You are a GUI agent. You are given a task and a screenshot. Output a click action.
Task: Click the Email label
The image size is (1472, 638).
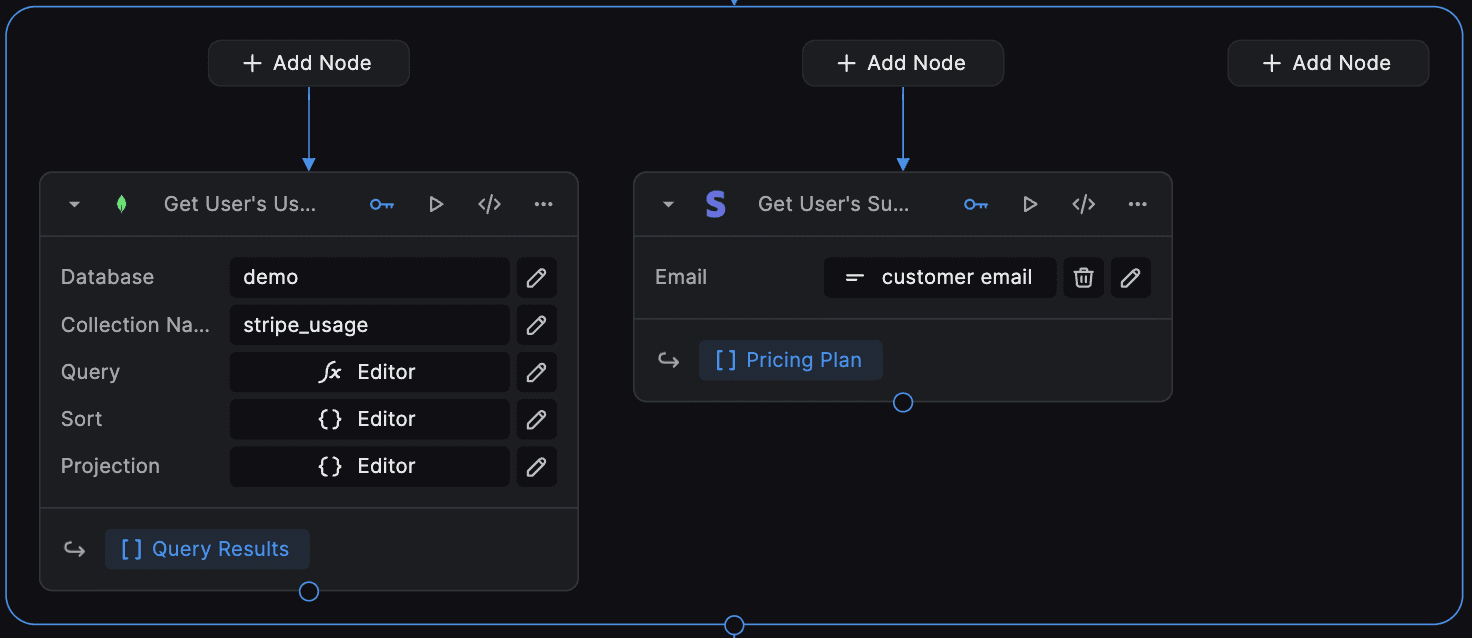pyautogui.click(x=681, y=277)
